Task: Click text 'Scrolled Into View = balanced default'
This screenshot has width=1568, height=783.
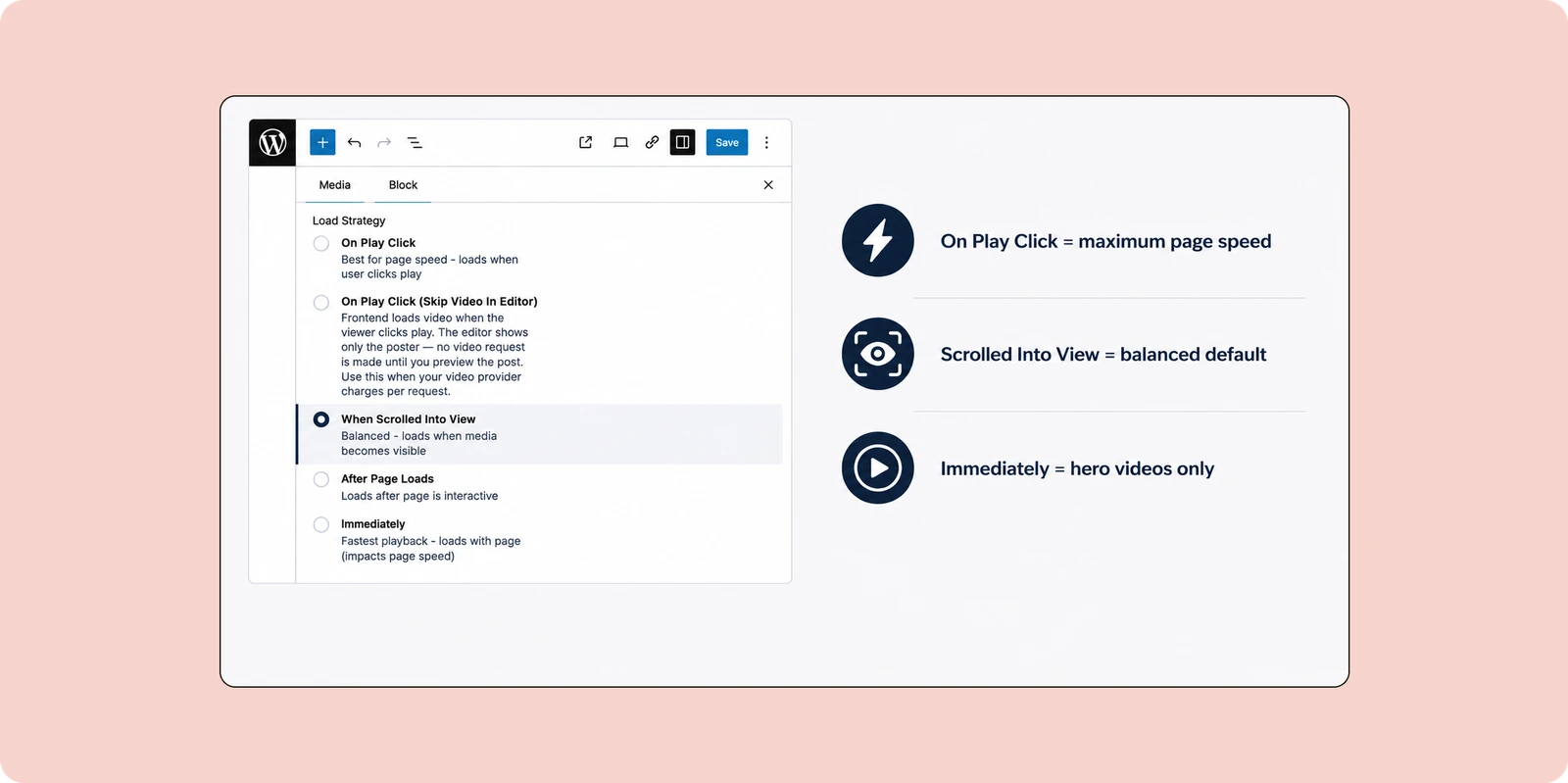Action: point(1103,355)
